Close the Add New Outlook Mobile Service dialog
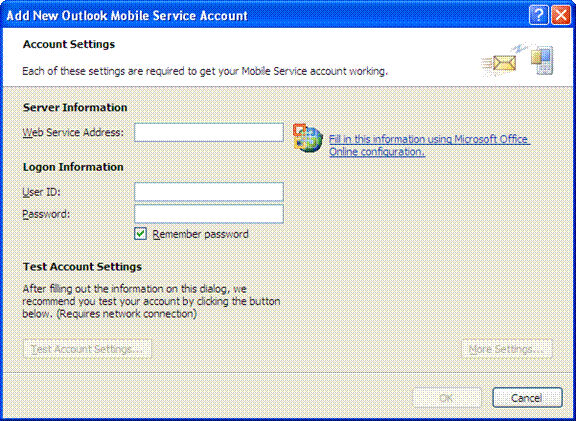The height and width of the screenshot is (421, 576). 561,15
